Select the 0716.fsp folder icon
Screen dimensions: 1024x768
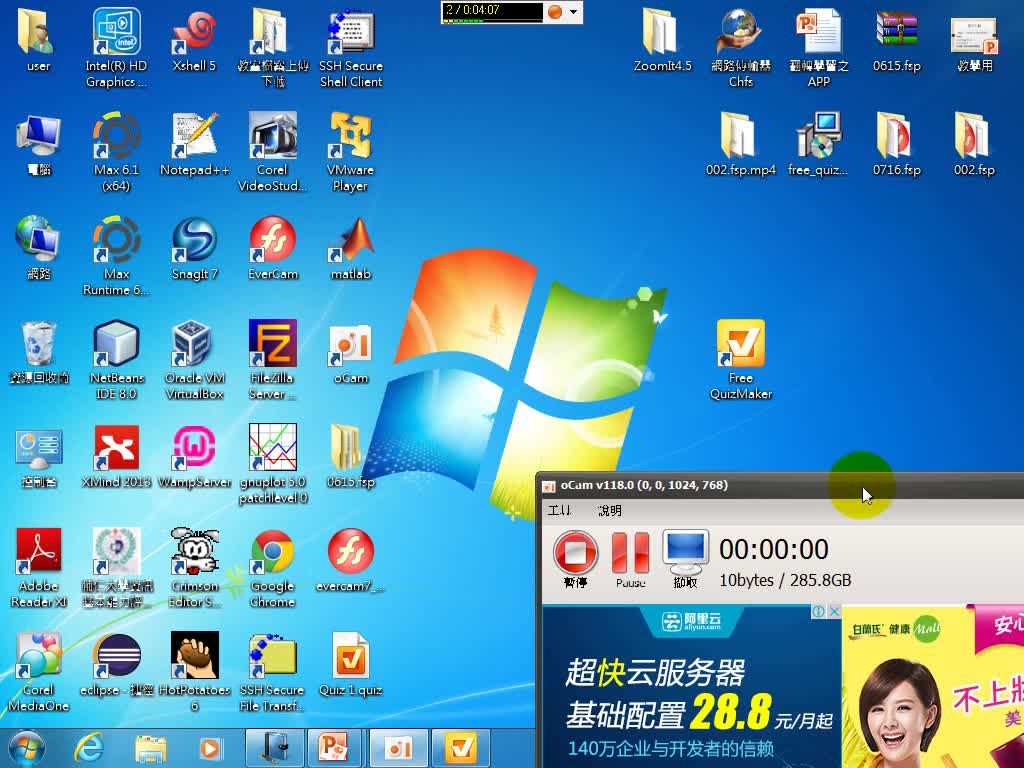coord(897,144)
